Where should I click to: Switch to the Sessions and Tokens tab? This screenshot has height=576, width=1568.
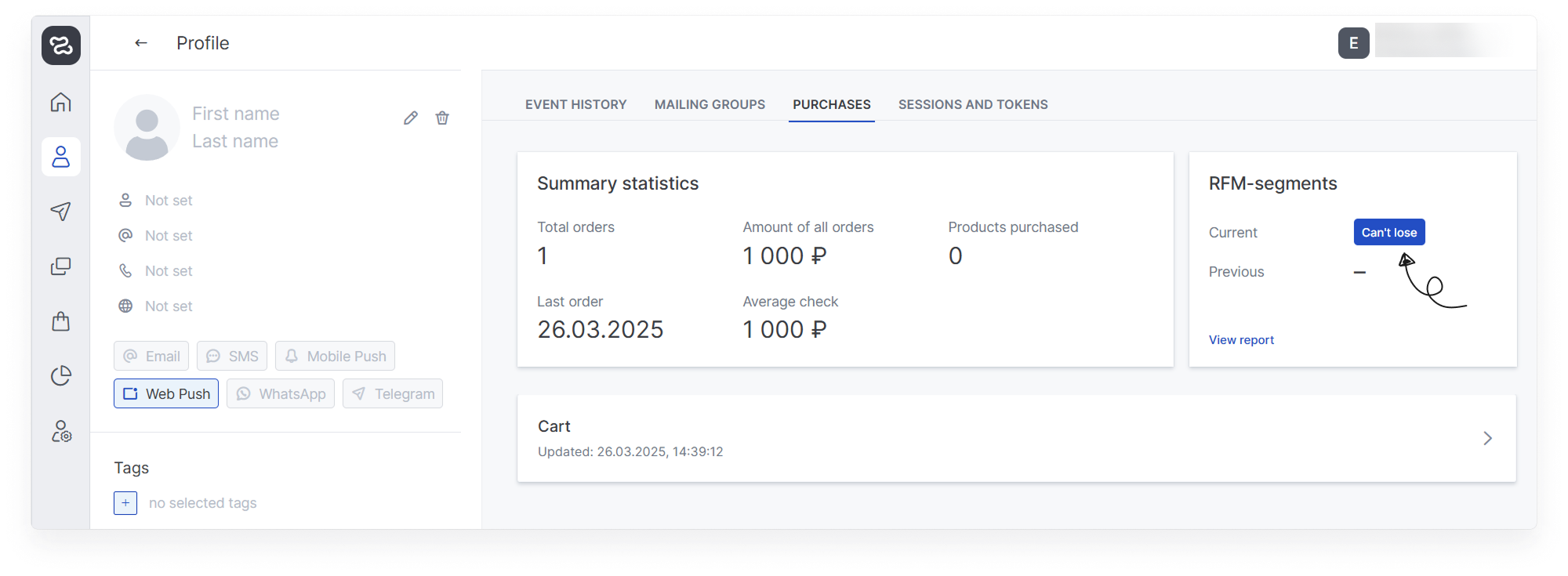[973, 104]
